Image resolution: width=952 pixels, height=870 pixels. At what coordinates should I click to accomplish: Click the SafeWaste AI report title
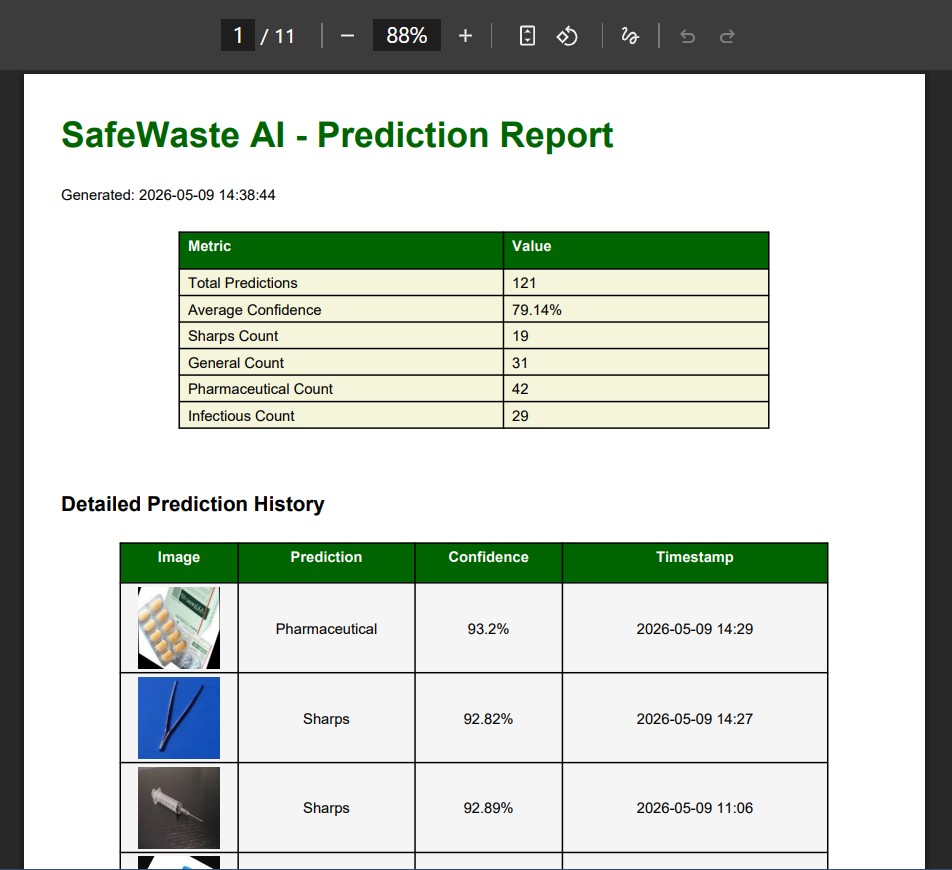337,135
